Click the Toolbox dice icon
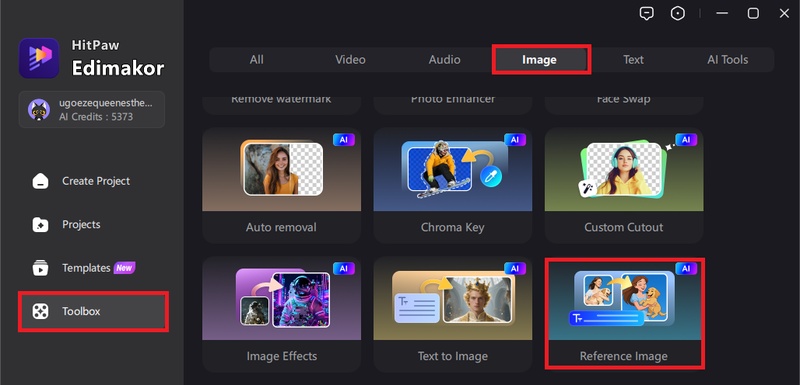Viewport: 800px width, 385px height. point(40,311)
